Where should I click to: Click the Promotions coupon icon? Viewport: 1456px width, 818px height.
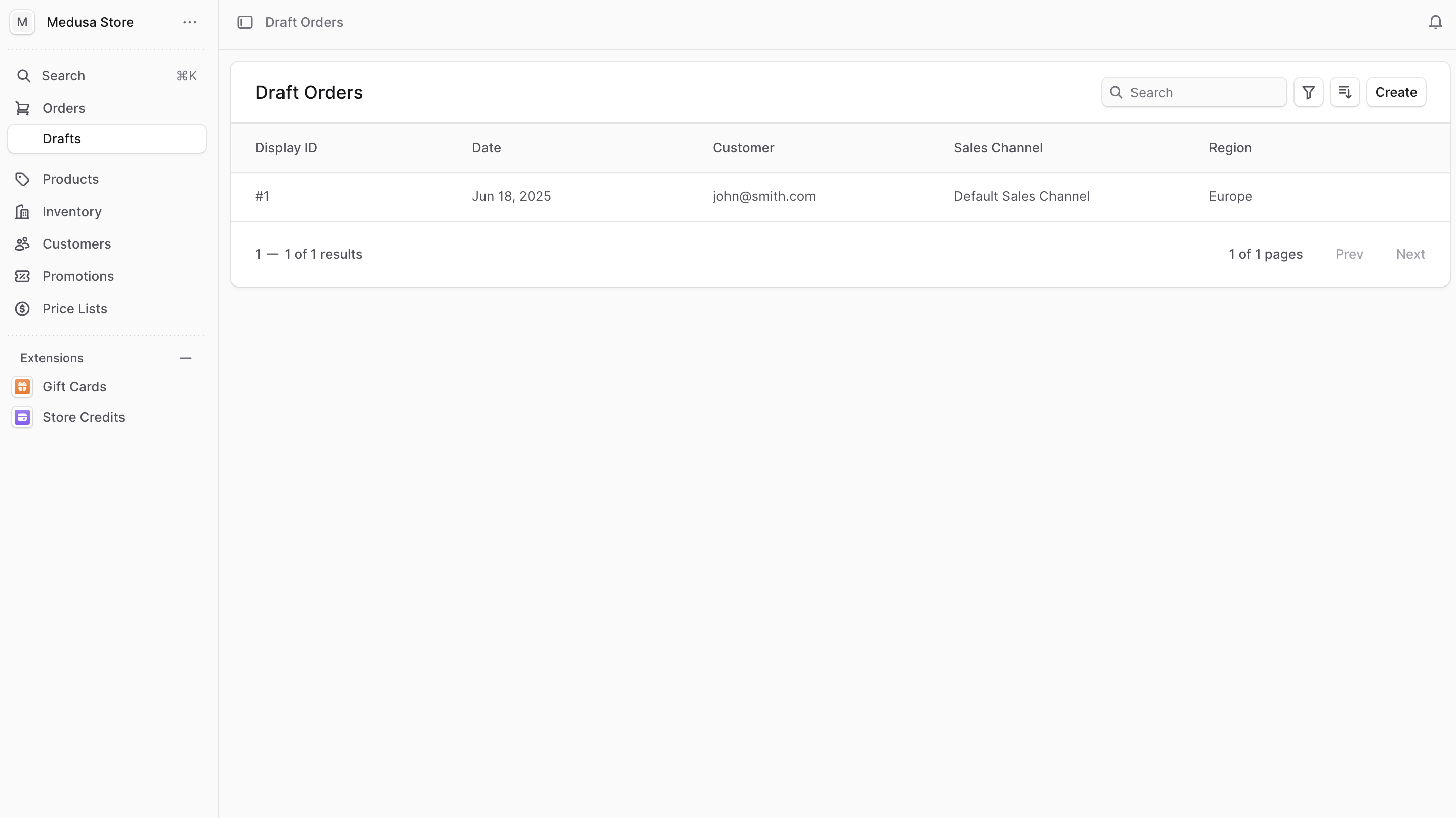tap(22, 276)
